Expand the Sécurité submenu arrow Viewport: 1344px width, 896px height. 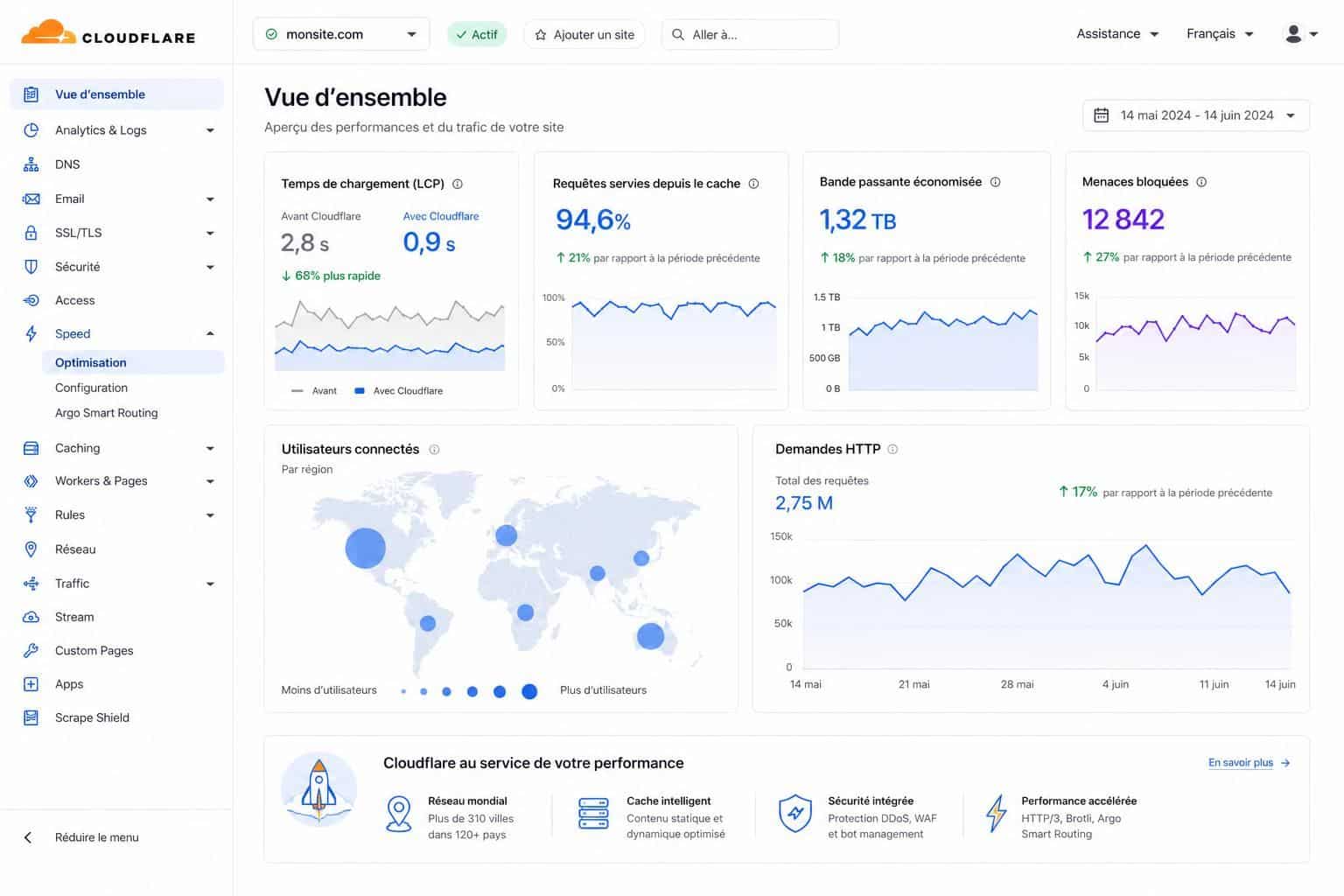tap(210, 268)
